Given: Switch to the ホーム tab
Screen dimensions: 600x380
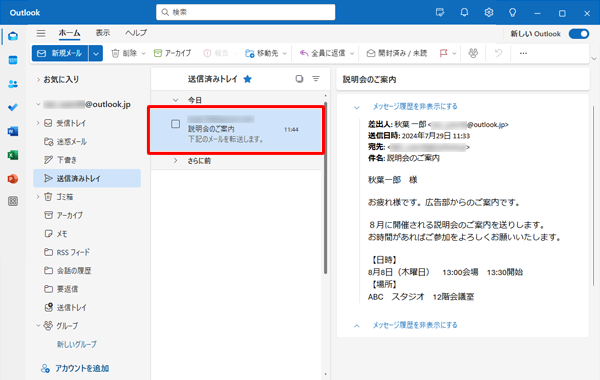Looking at the screenshot, I should (69, 33).
